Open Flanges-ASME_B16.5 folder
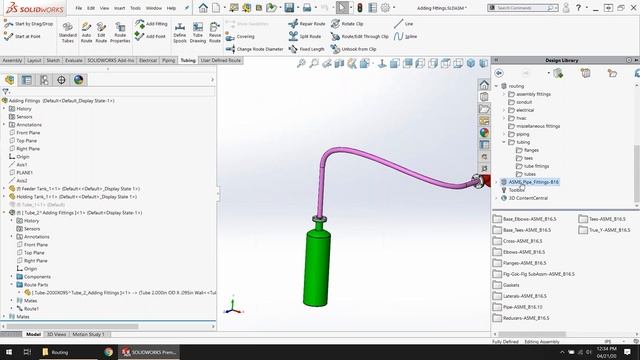 click(x=520, y=263)
